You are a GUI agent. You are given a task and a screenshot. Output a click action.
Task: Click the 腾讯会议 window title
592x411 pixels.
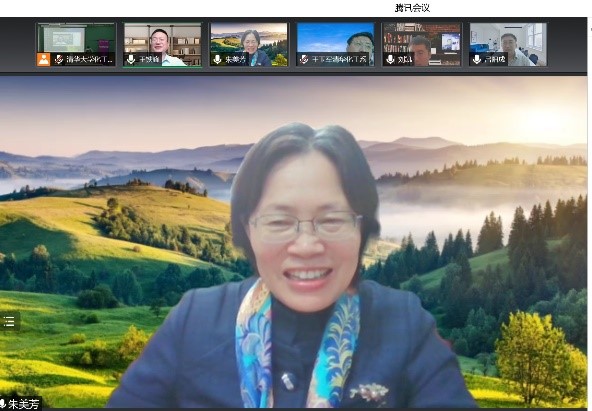[412, 8]
